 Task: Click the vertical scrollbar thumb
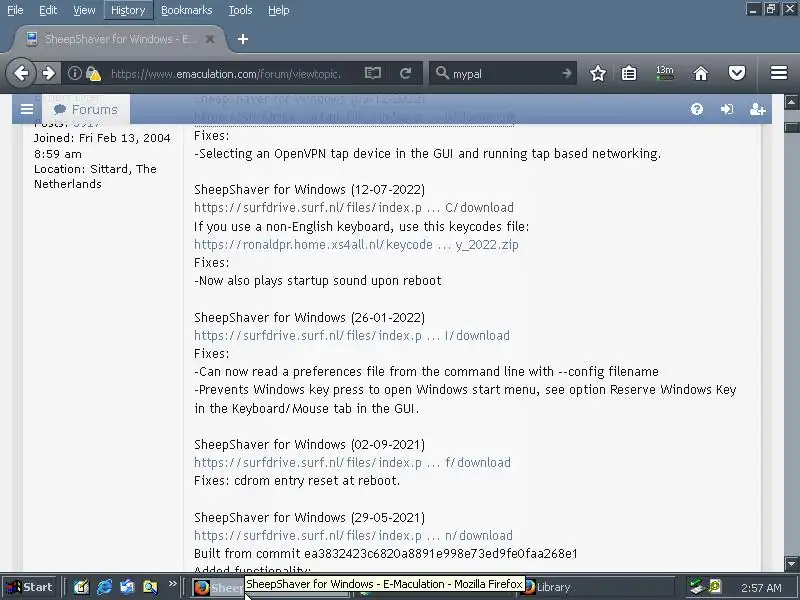pos(791,127)
